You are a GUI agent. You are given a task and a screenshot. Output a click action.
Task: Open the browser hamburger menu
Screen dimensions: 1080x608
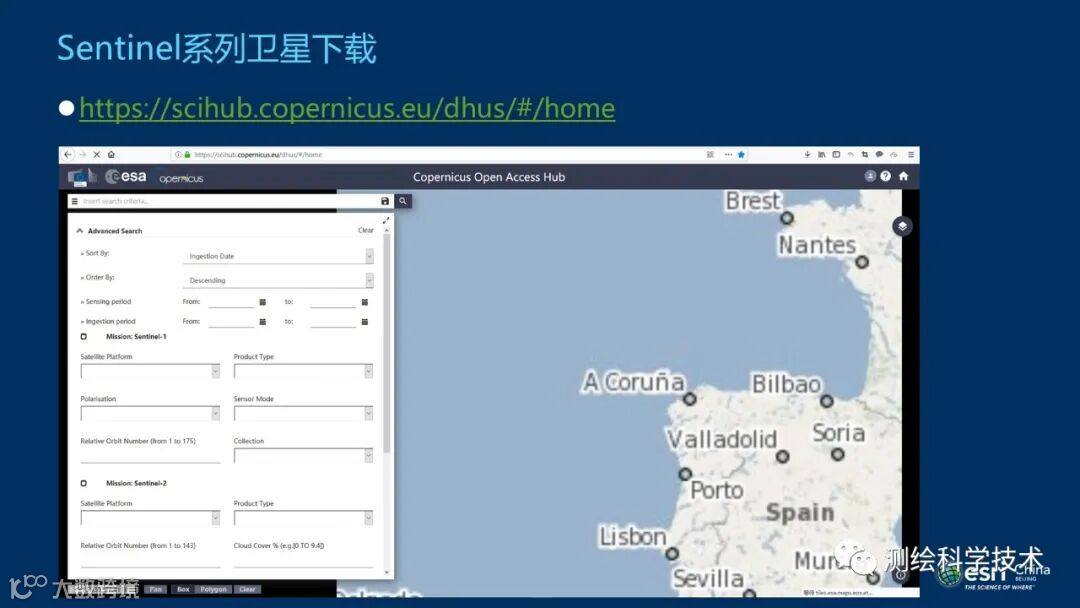(x=911, y=154)
